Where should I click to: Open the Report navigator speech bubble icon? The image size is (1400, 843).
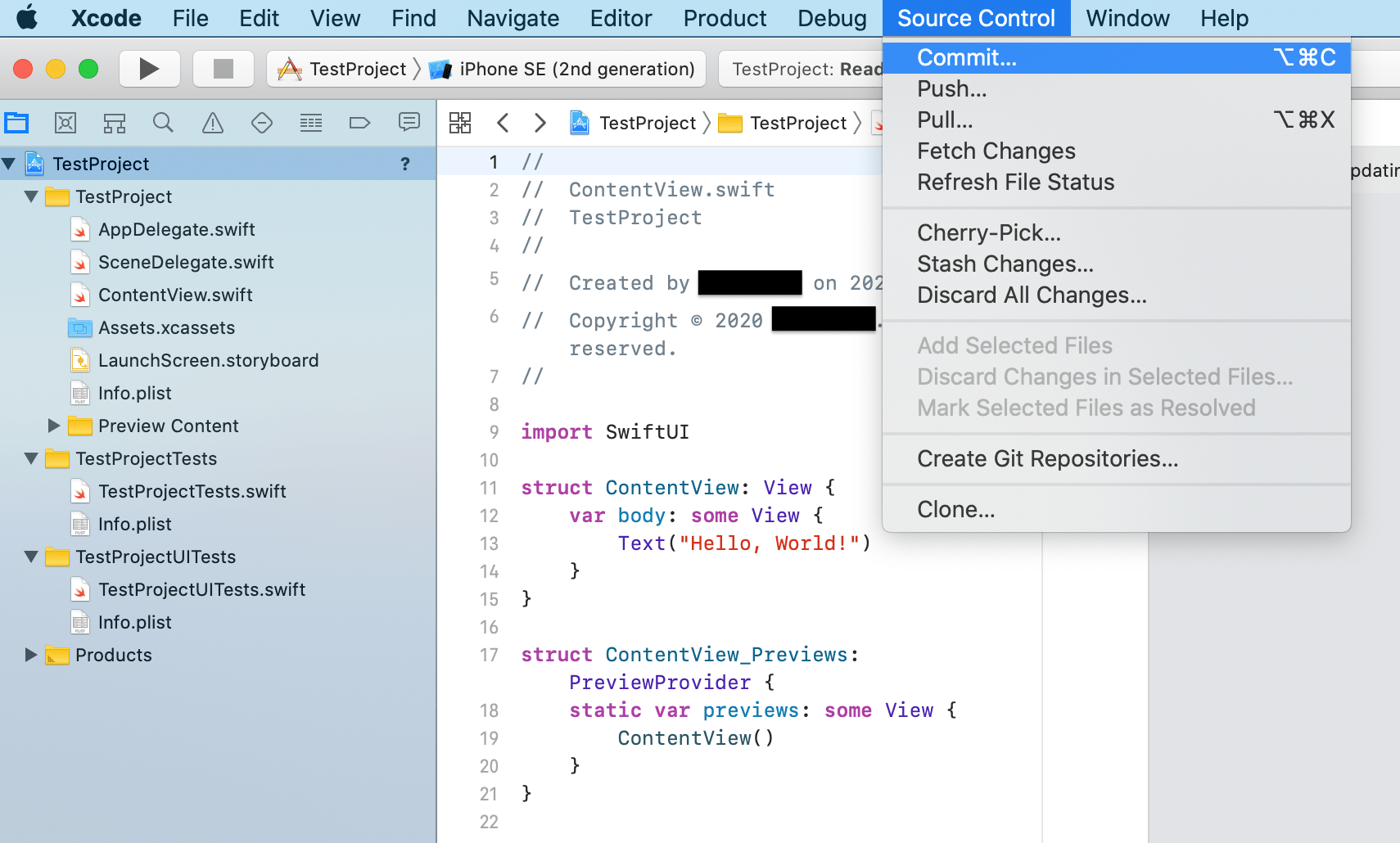point(409,122)
